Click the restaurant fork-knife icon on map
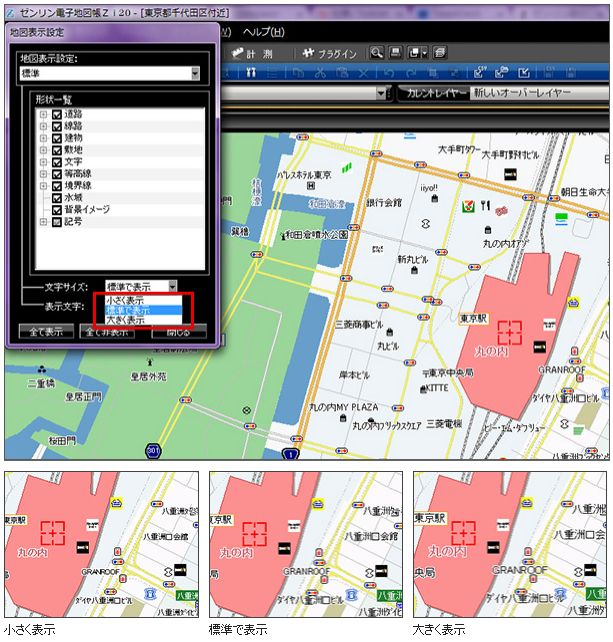 [485, 206]
